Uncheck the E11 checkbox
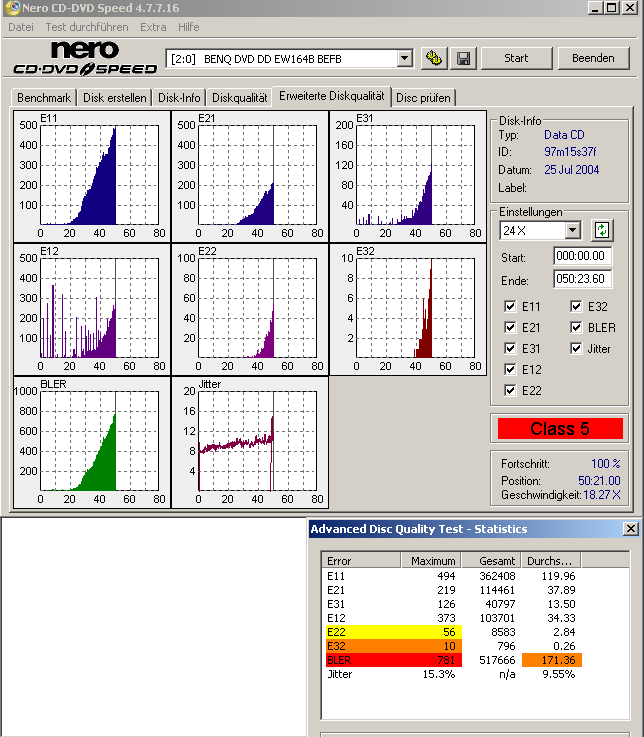 click(510, 307)
